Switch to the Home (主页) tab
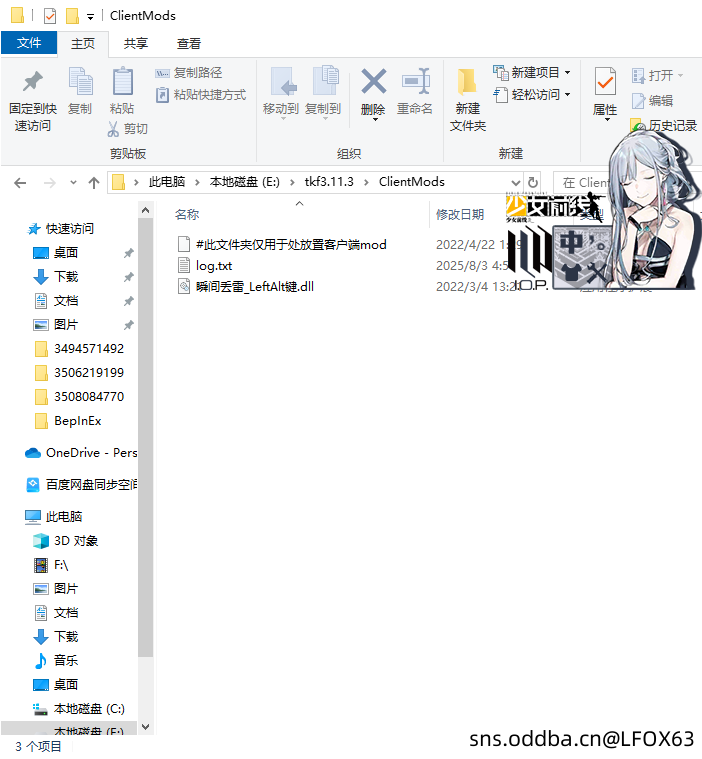 tap(83, 44)
